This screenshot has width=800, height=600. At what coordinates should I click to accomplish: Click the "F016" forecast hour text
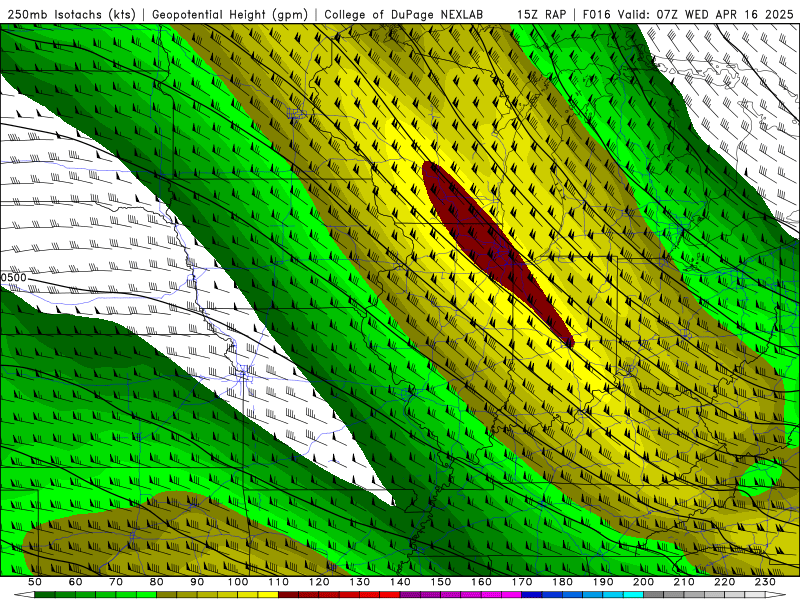(x=596, y=14)
